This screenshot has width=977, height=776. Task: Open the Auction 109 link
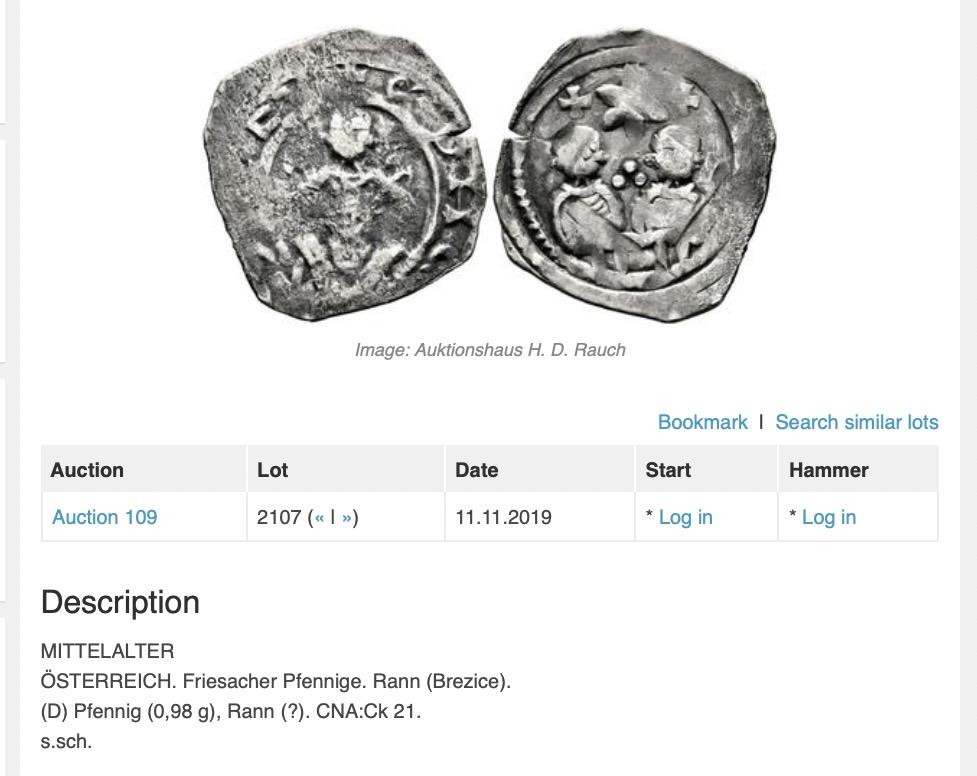(x=105, y=517)
